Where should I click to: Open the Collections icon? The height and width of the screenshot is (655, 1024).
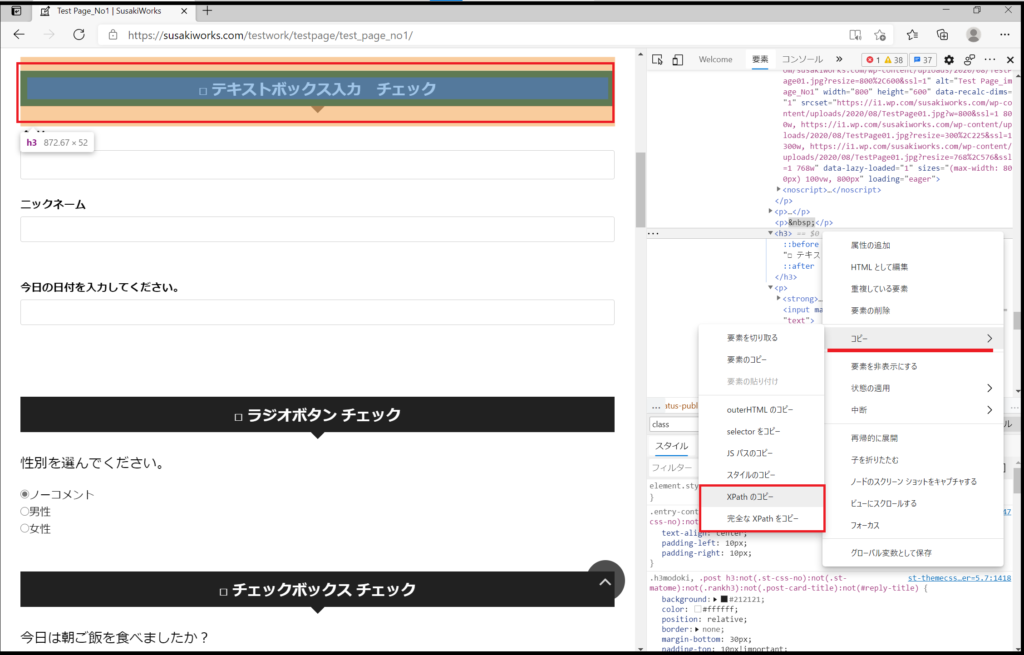click(942, 35)
